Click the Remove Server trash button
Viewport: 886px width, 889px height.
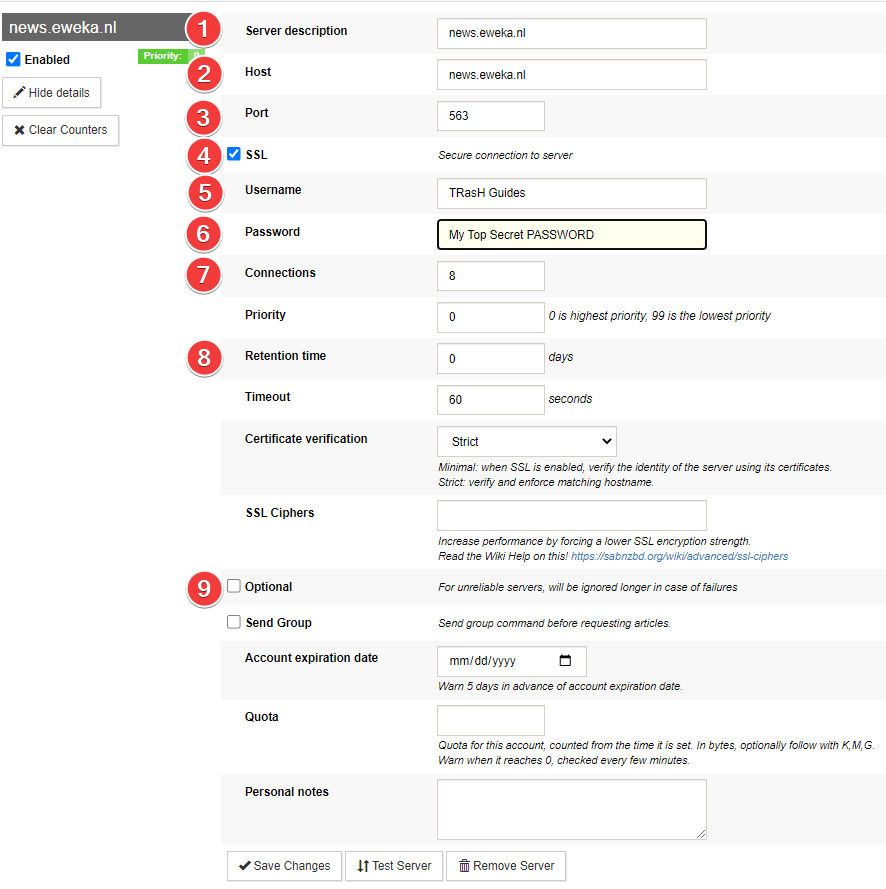point(506,865)
